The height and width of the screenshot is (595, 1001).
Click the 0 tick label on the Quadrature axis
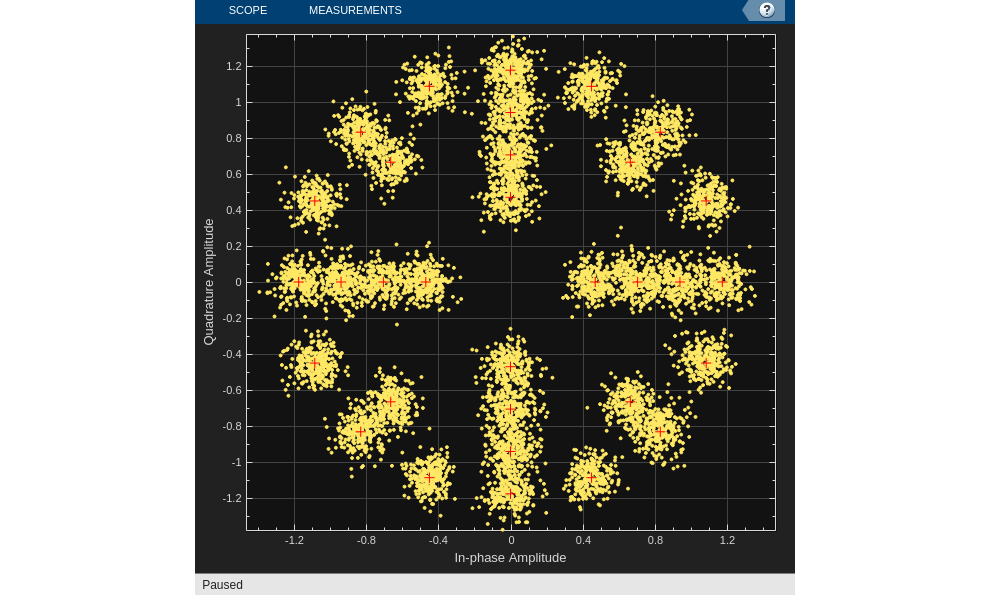pos(238,282)
